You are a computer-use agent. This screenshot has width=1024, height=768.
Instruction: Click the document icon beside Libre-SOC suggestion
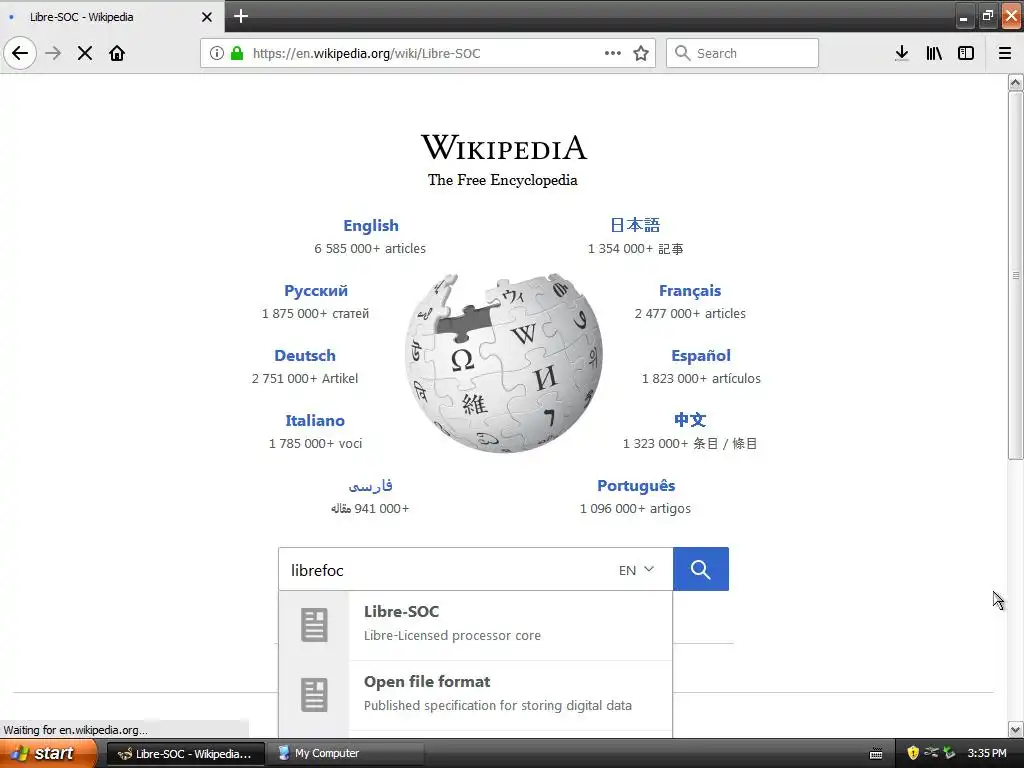click(x=314, y=625)
